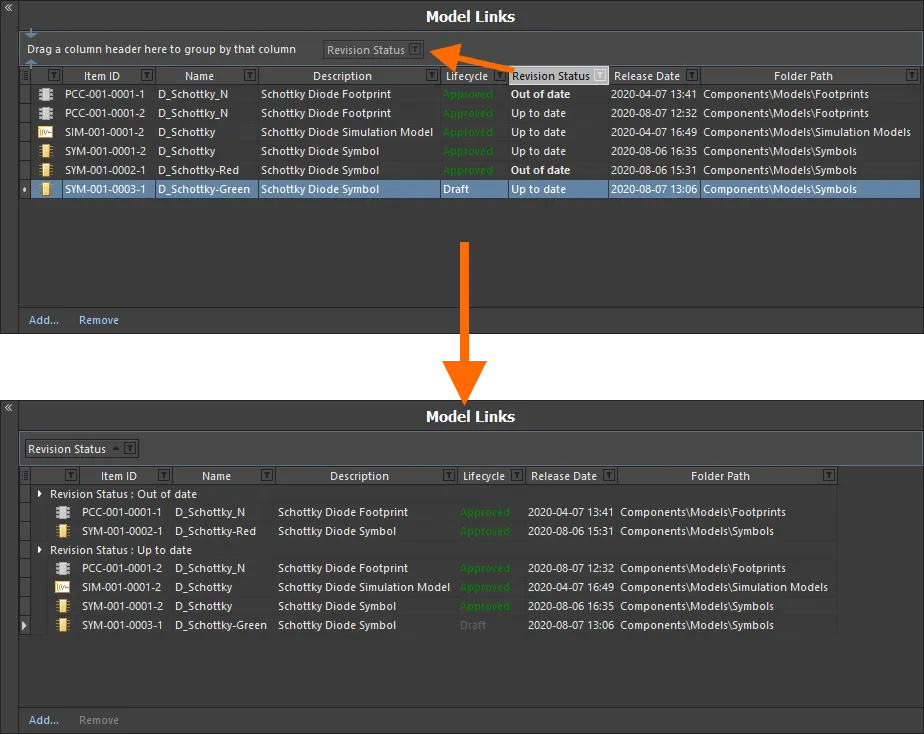
Task: Click the Remove link below the grid
Action: 98,320
